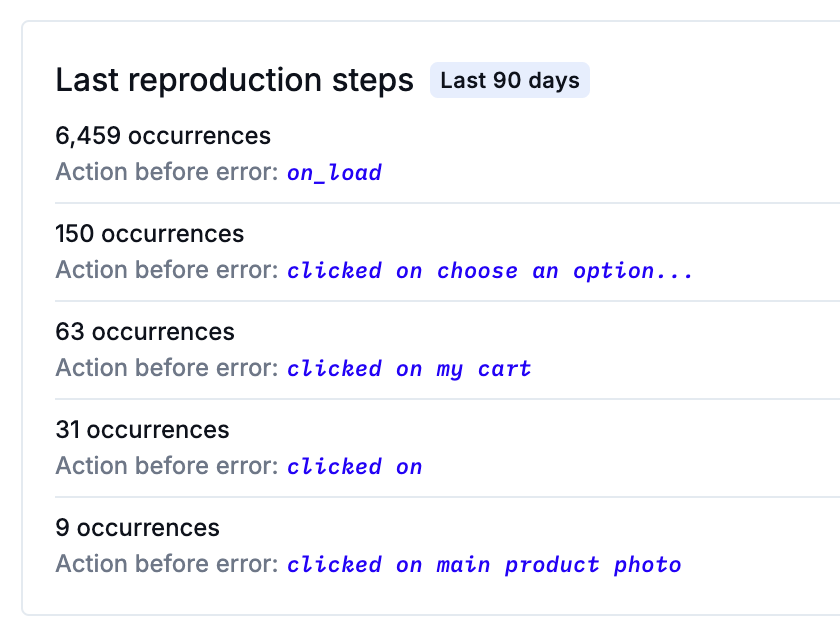Screen dimensions: 840x630
Task: Click "Action before error:" label beside main product photo
Action: [167, 565]
